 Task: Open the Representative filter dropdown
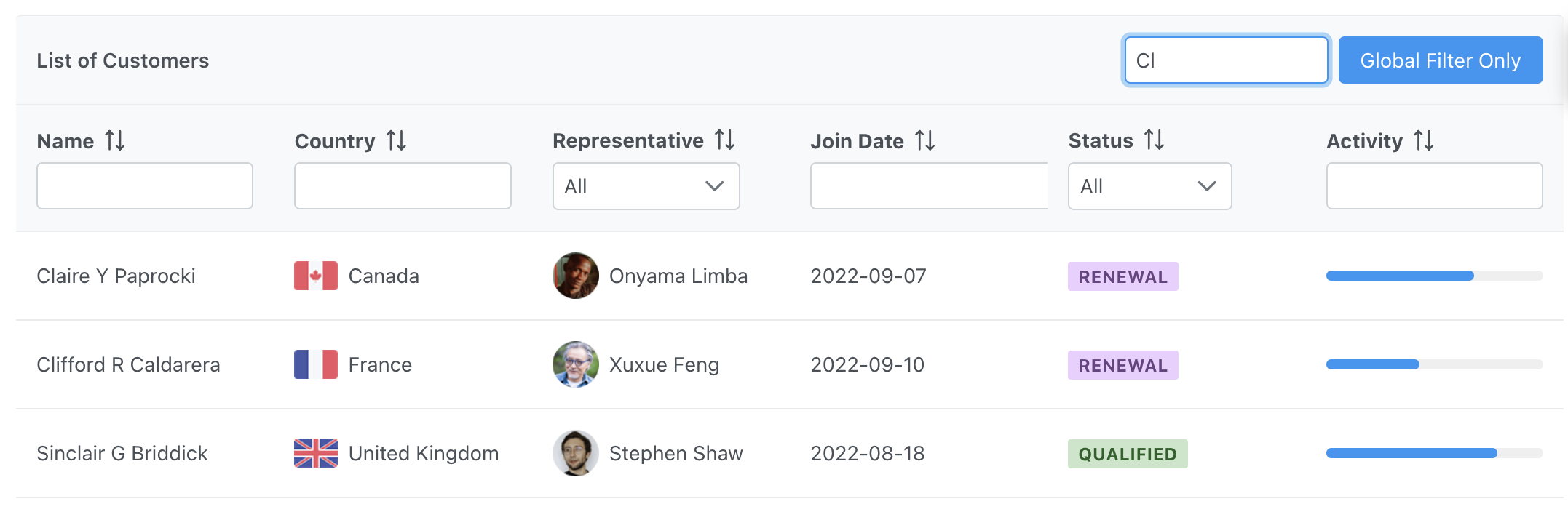point(646,186)
